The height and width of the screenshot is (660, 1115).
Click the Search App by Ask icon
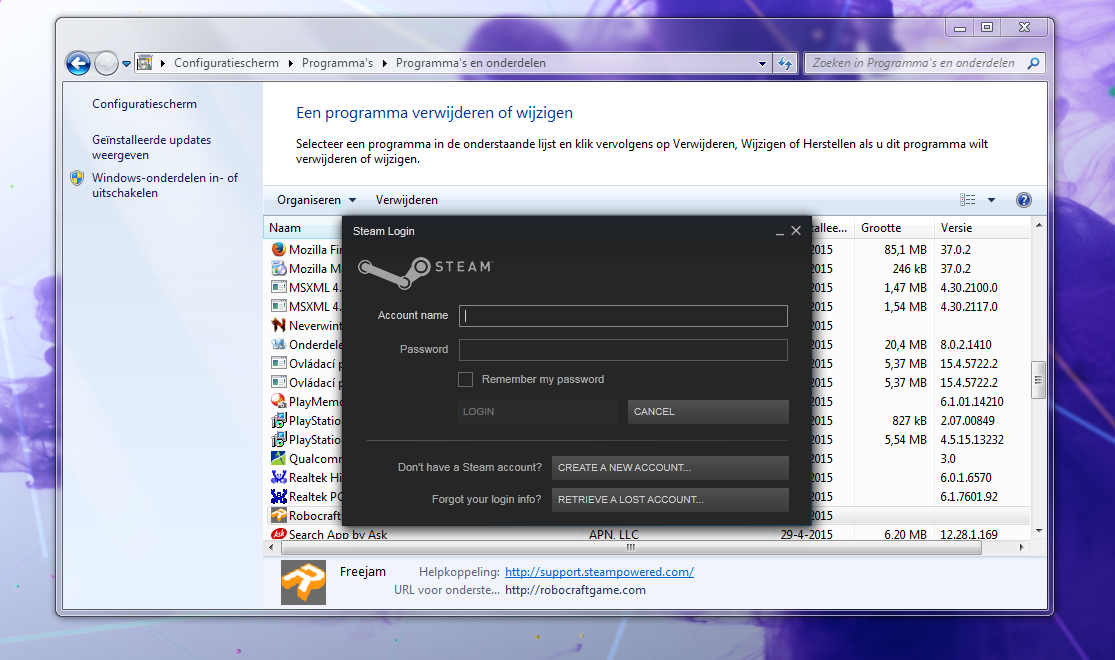tap(279, 533)
